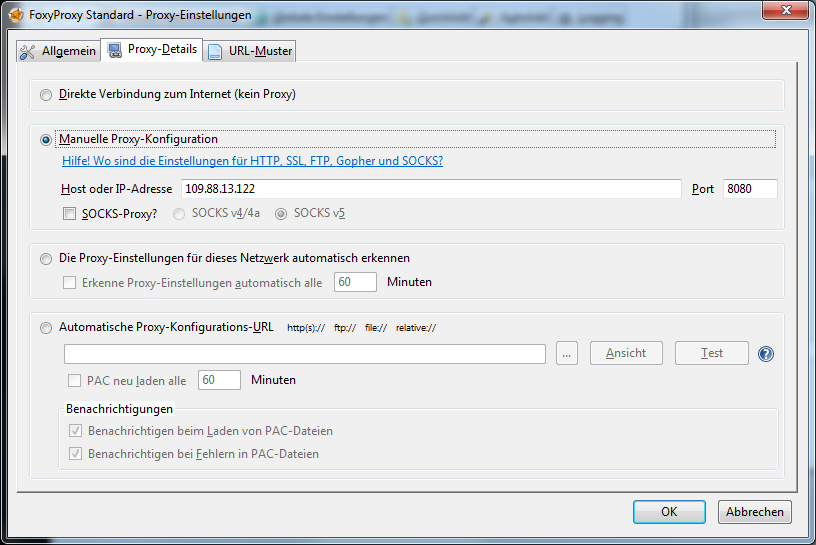Select Direkte Verbindung zum Internet radio button
Screen dimensions: 816x545
pos(46,95)
